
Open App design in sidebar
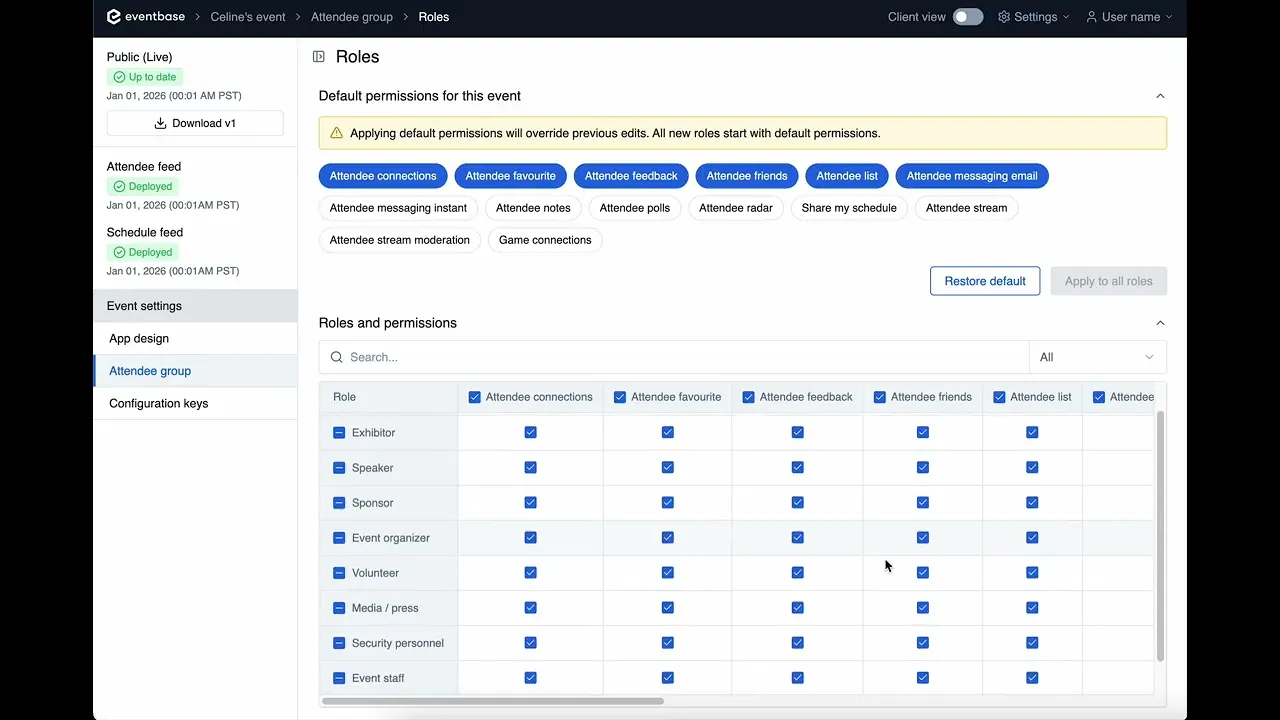[139, 338]
